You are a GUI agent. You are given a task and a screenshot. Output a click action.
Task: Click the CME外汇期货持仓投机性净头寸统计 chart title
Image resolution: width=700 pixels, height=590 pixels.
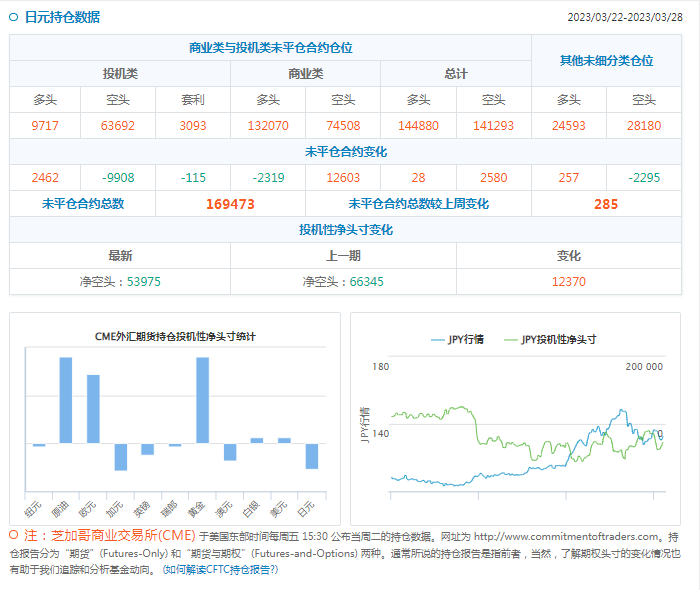point(175,336)
